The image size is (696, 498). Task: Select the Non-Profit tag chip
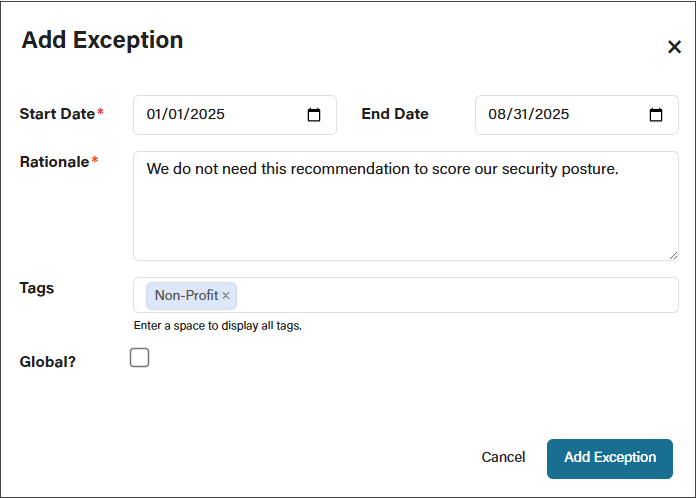coord(186,296)
